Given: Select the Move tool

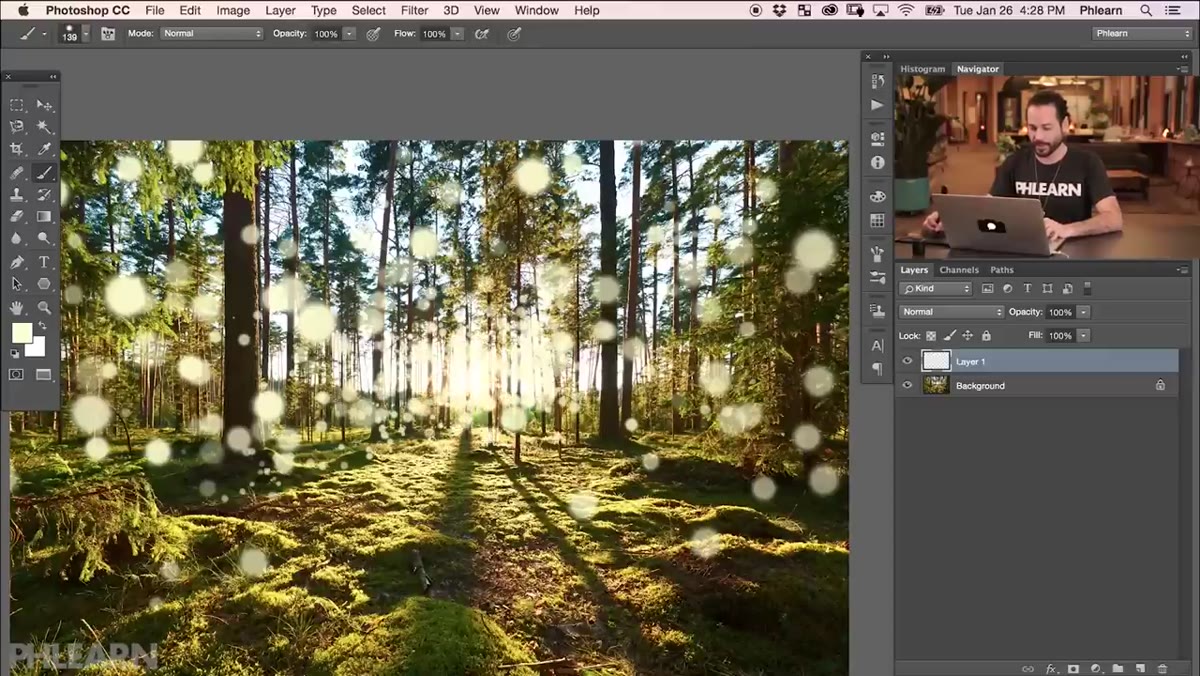Looking at the screenshot, I should 44,105.
